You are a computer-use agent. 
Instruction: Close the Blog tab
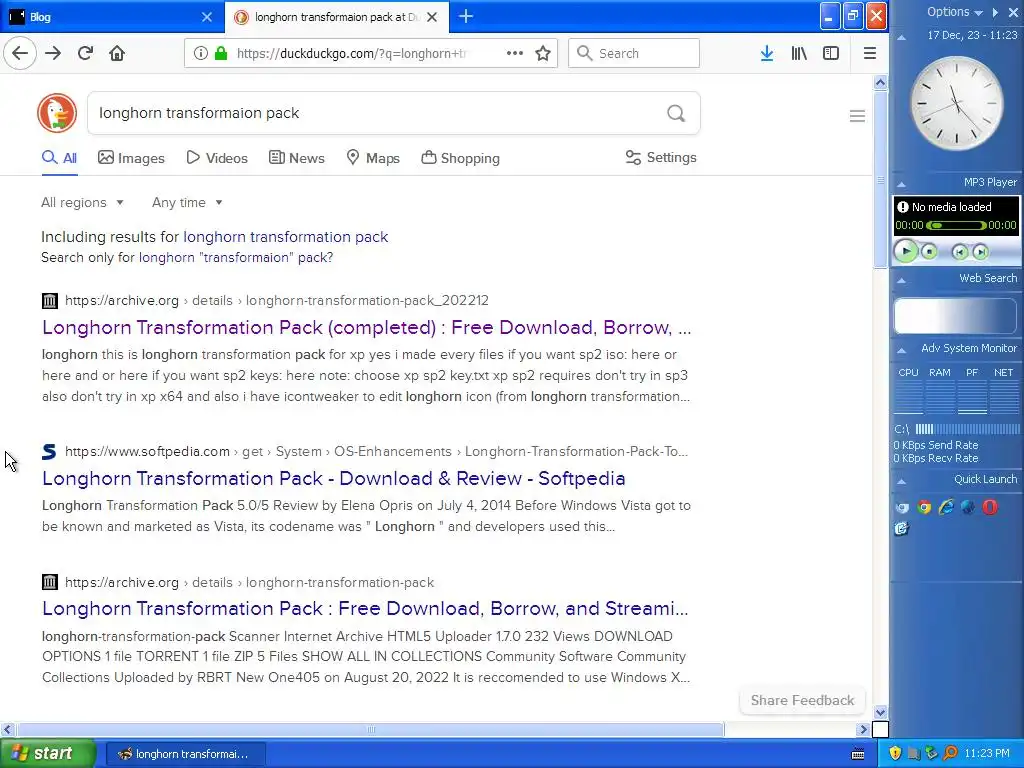(207, 17)
